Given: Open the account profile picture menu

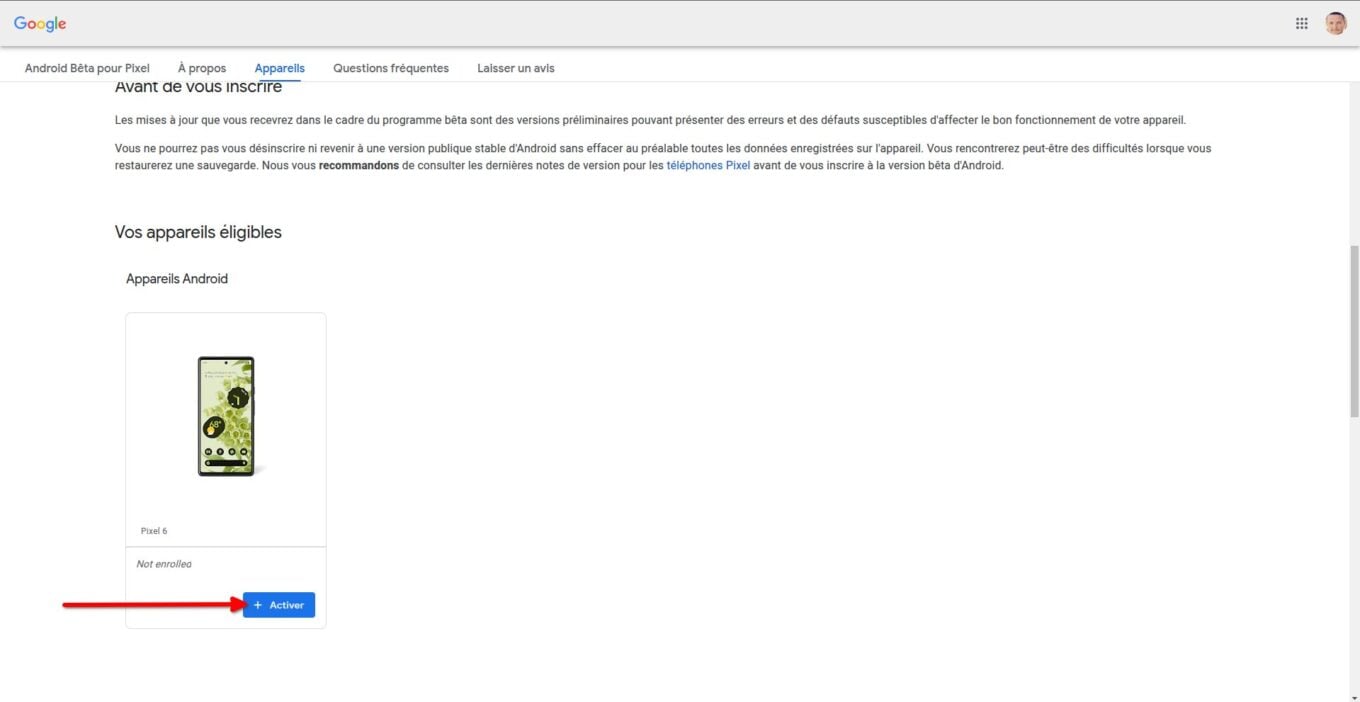Looking at the screenshot, I should point(1336,24).
